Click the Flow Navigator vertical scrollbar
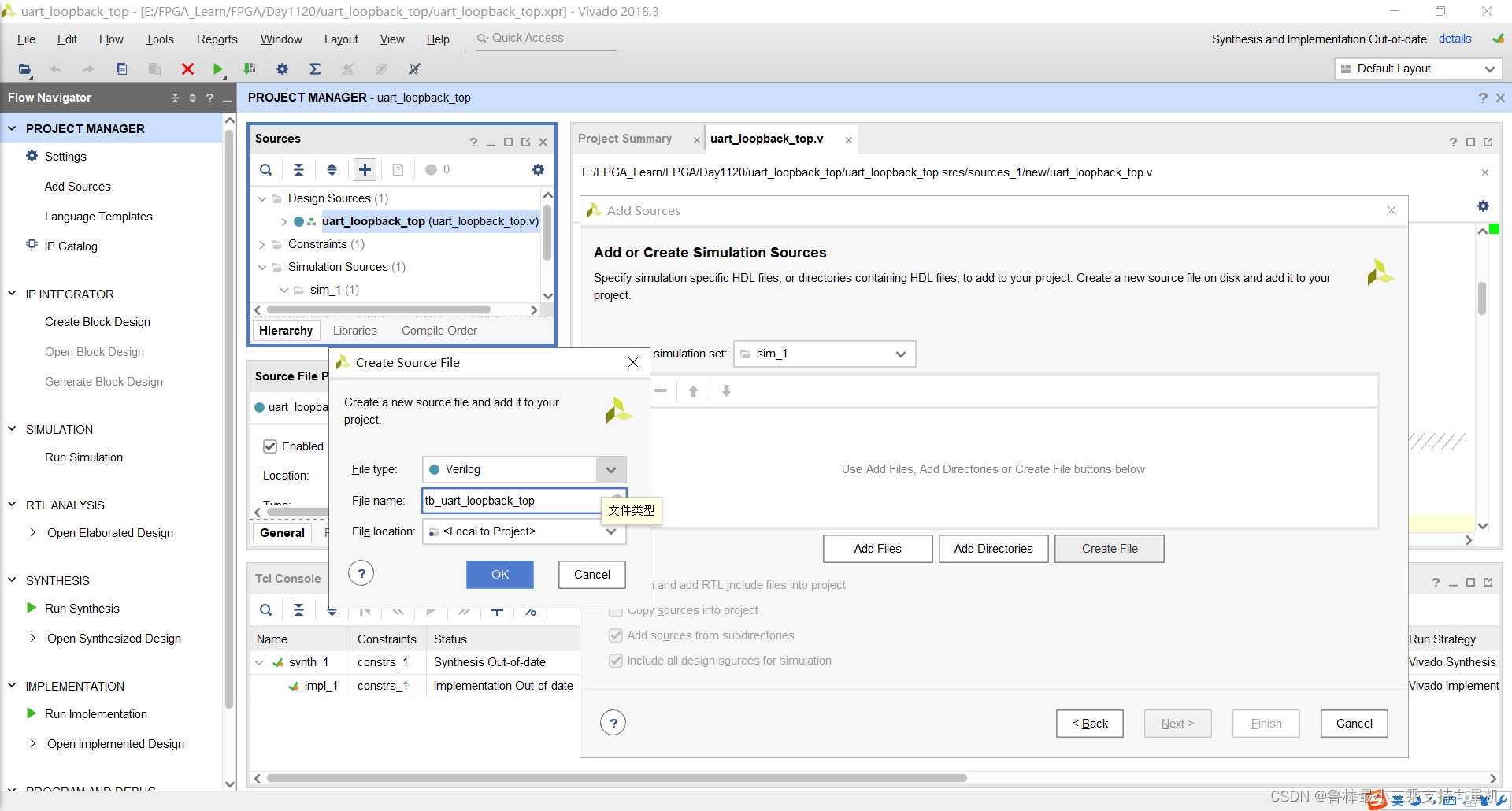 pos(229,417)
